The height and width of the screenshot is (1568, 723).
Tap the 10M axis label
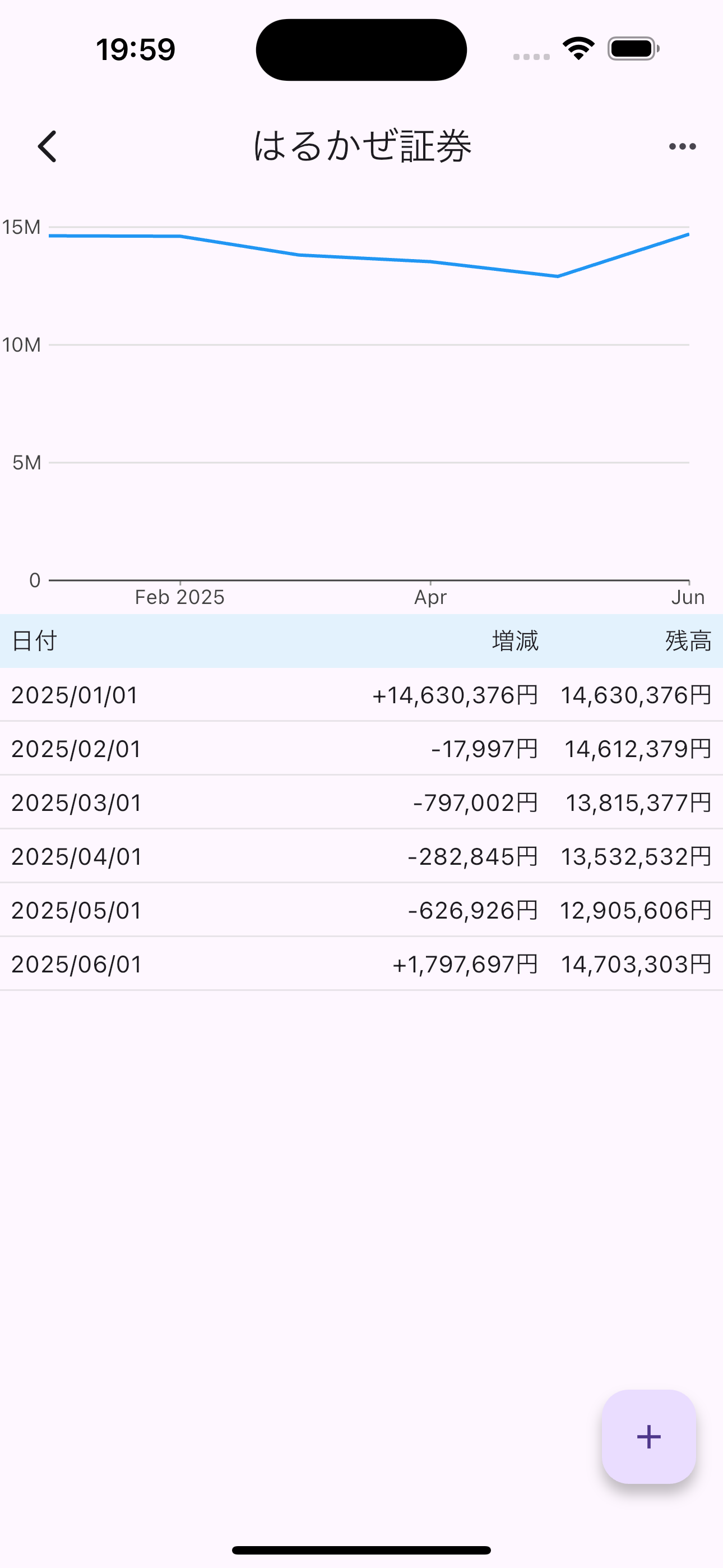21,345
